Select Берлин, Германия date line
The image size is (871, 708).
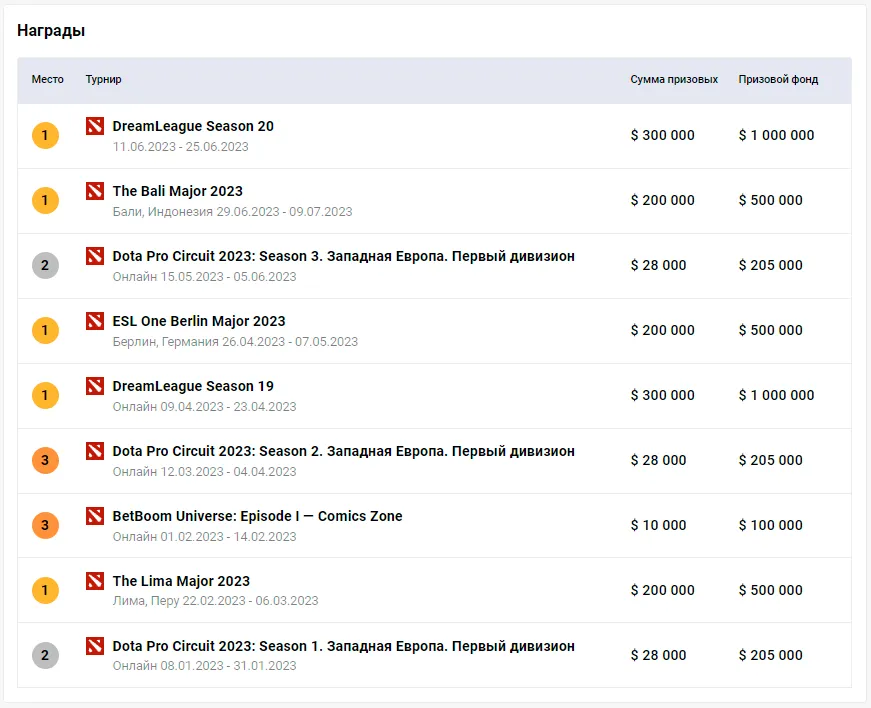pyautogui.click(x=235, y=342)
